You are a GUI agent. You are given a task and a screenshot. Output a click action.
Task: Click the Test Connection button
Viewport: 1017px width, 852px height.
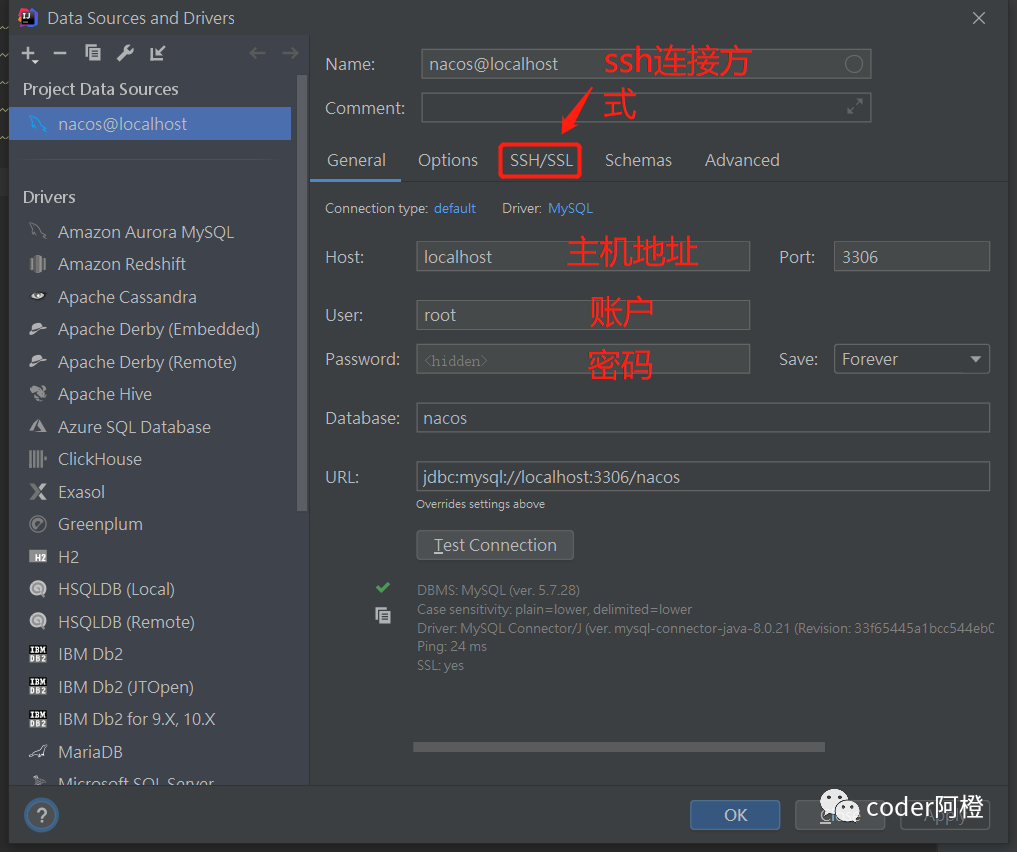[x=495, y=545]
